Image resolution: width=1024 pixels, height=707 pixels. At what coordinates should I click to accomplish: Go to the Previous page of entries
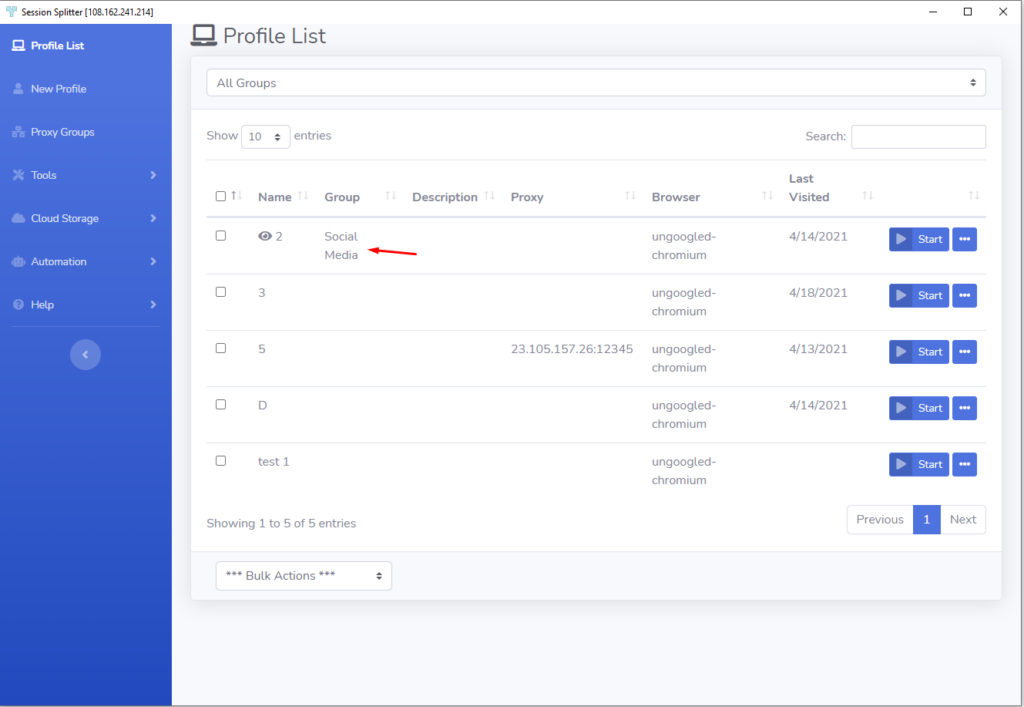pyautogui.click(x=880, y=520)
